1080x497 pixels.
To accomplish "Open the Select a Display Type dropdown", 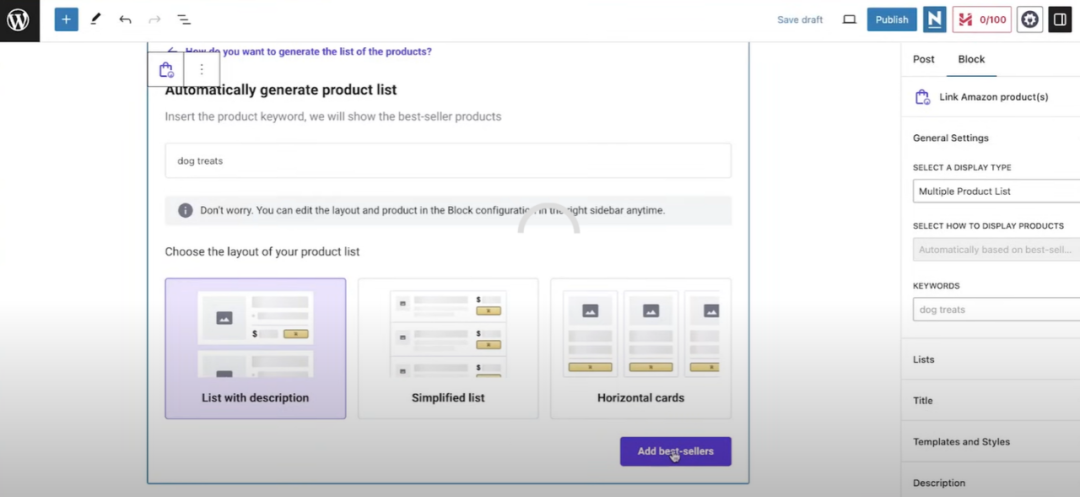I will click(996, 191).
